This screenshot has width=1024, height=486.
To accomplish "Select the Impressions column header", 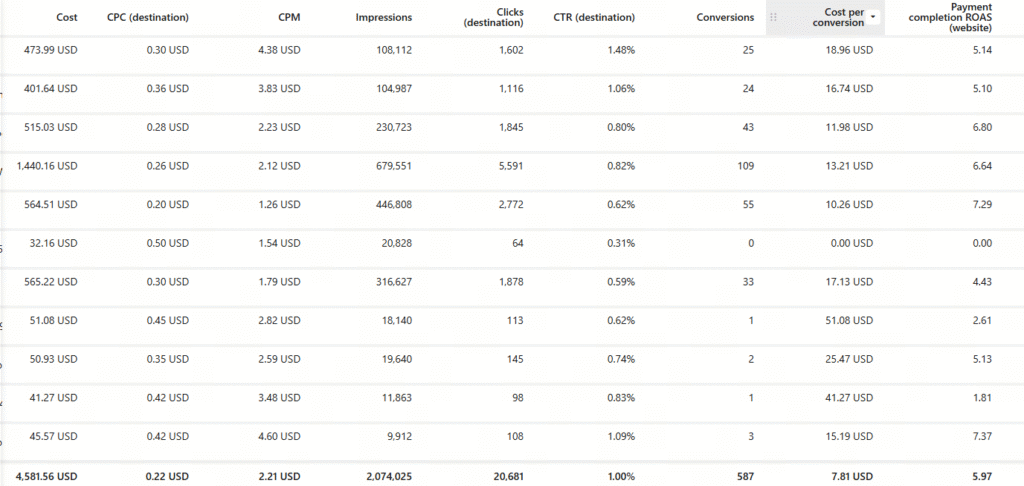I will tap(384, 18).
